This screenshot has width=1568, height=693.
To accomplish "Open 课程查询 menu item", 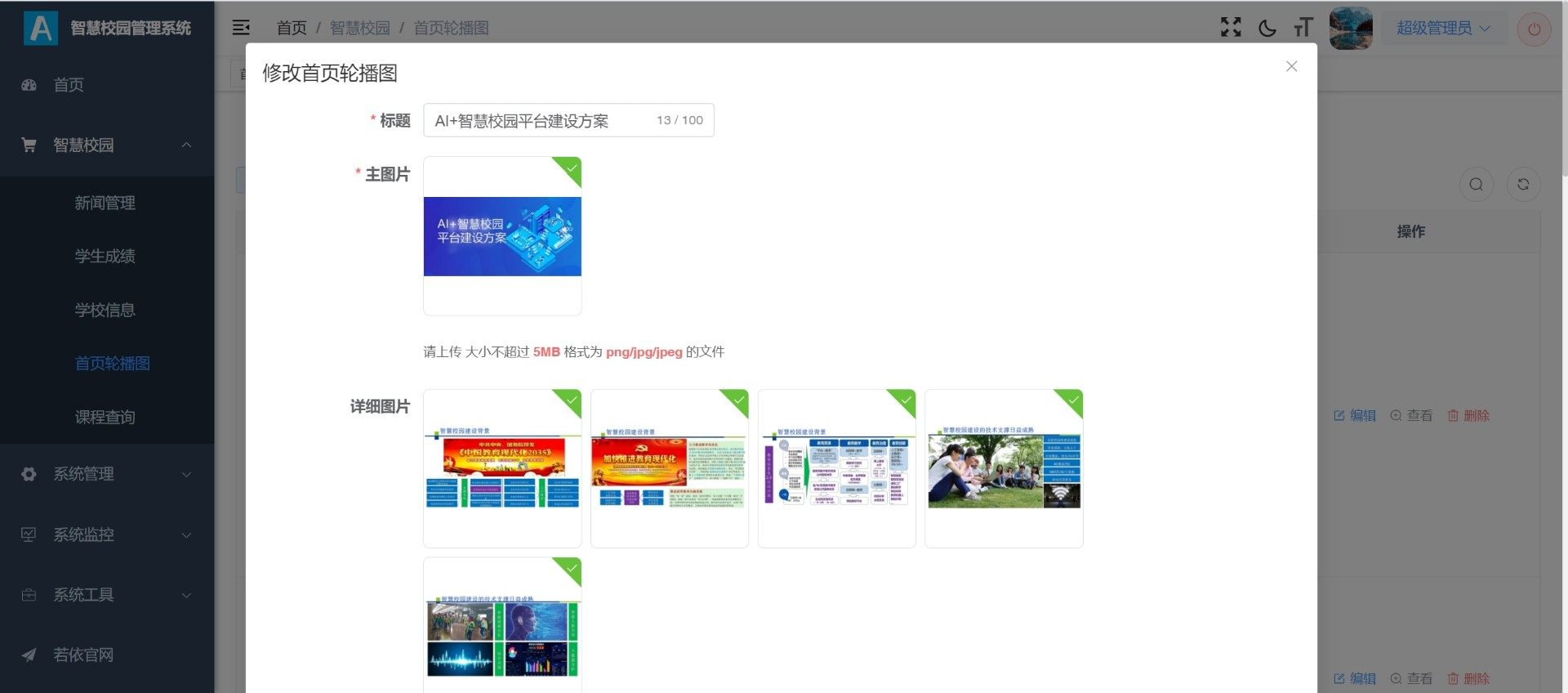I will 107,417.
